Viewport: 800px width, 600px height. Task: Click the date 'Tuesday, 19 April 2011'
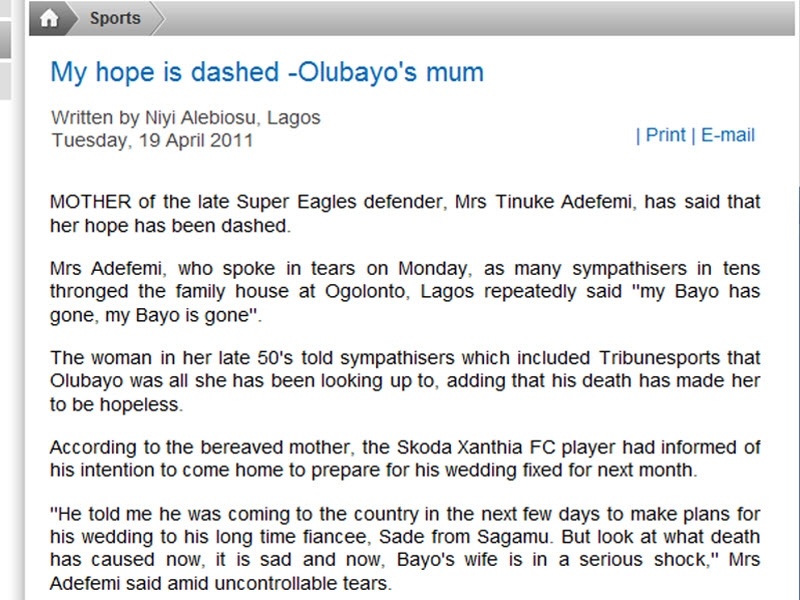[x=152, y=140]
